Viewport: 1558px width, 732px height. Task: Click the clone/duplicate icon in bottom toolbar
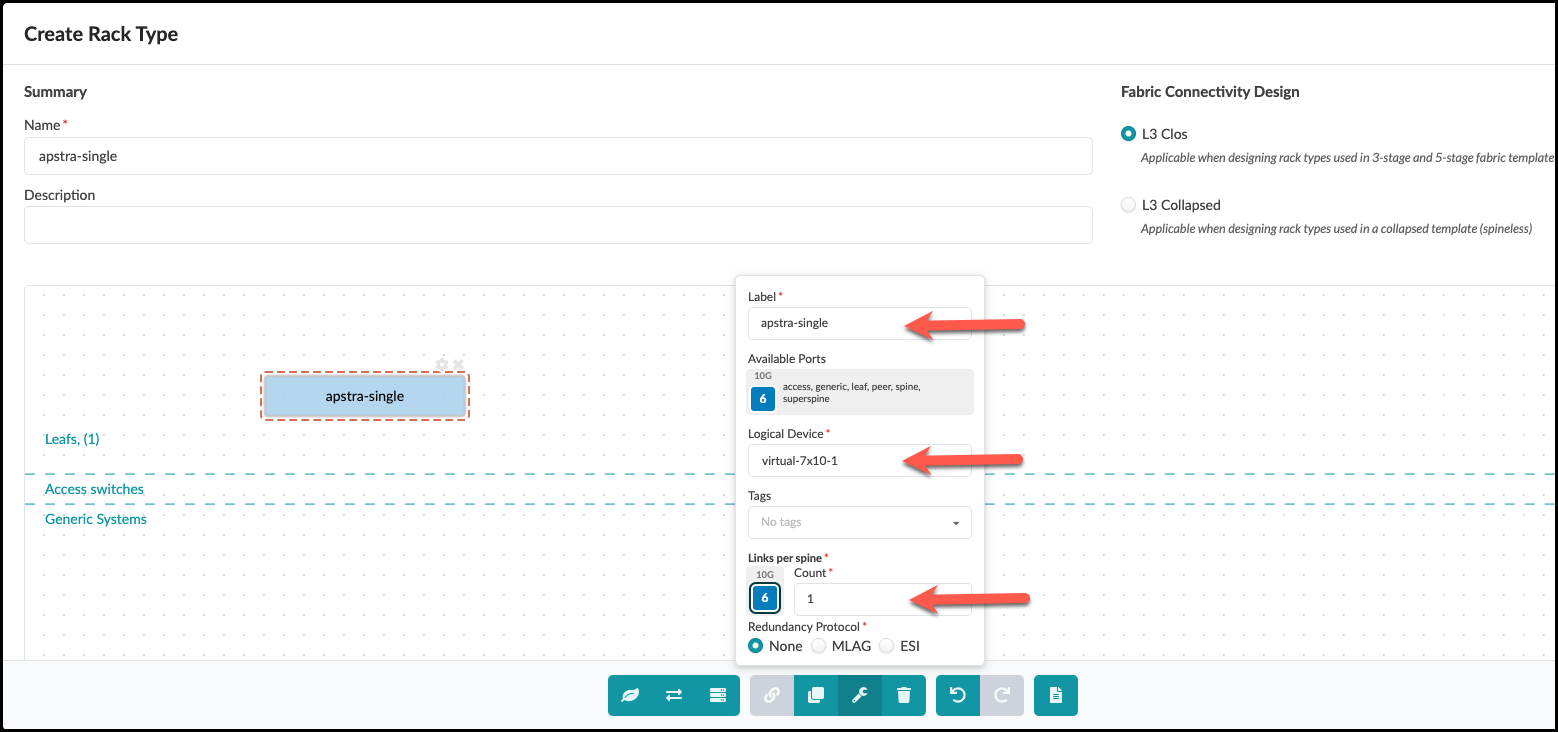click(816, 696)
